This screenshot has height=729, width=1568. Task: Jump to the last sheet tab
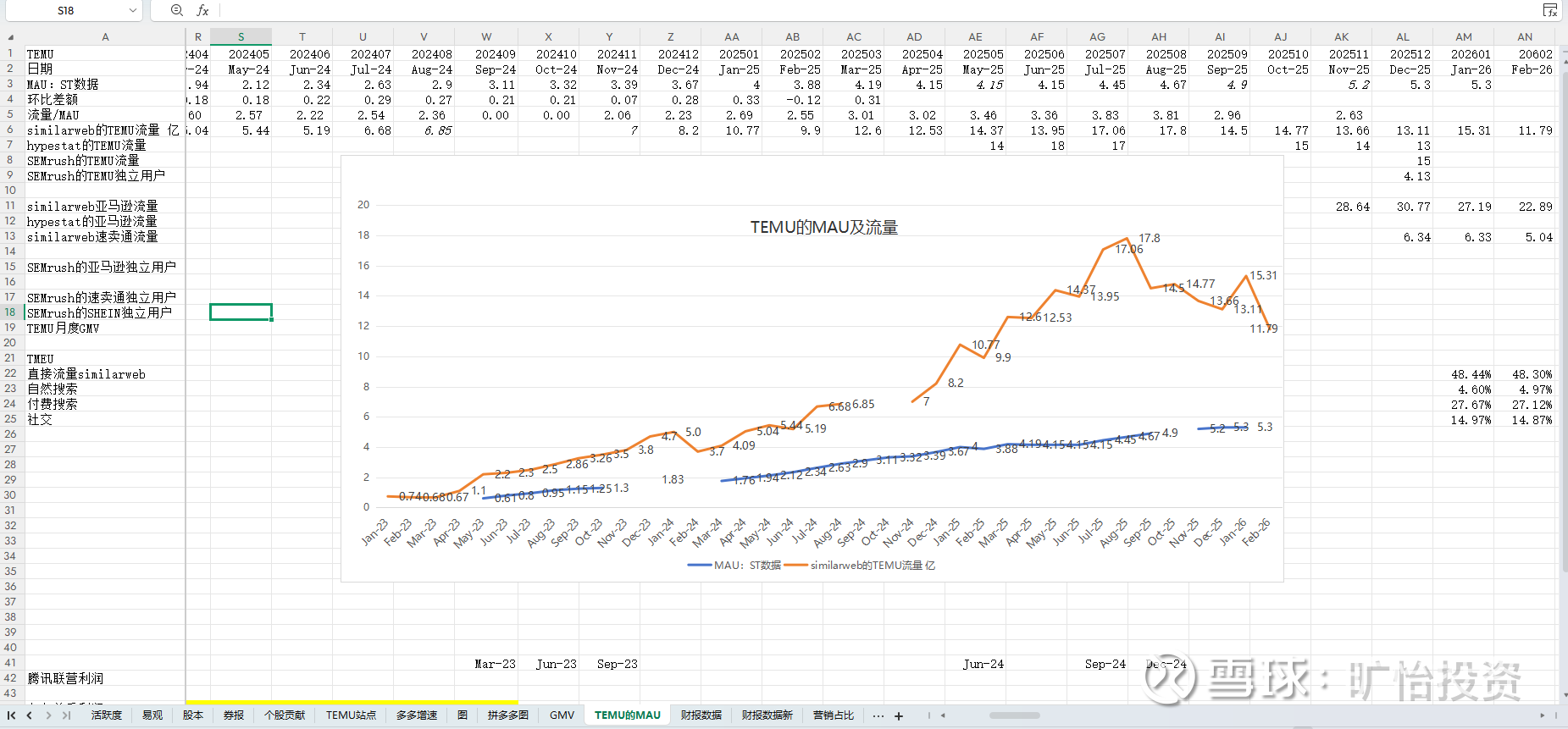(x=66, y=715)
